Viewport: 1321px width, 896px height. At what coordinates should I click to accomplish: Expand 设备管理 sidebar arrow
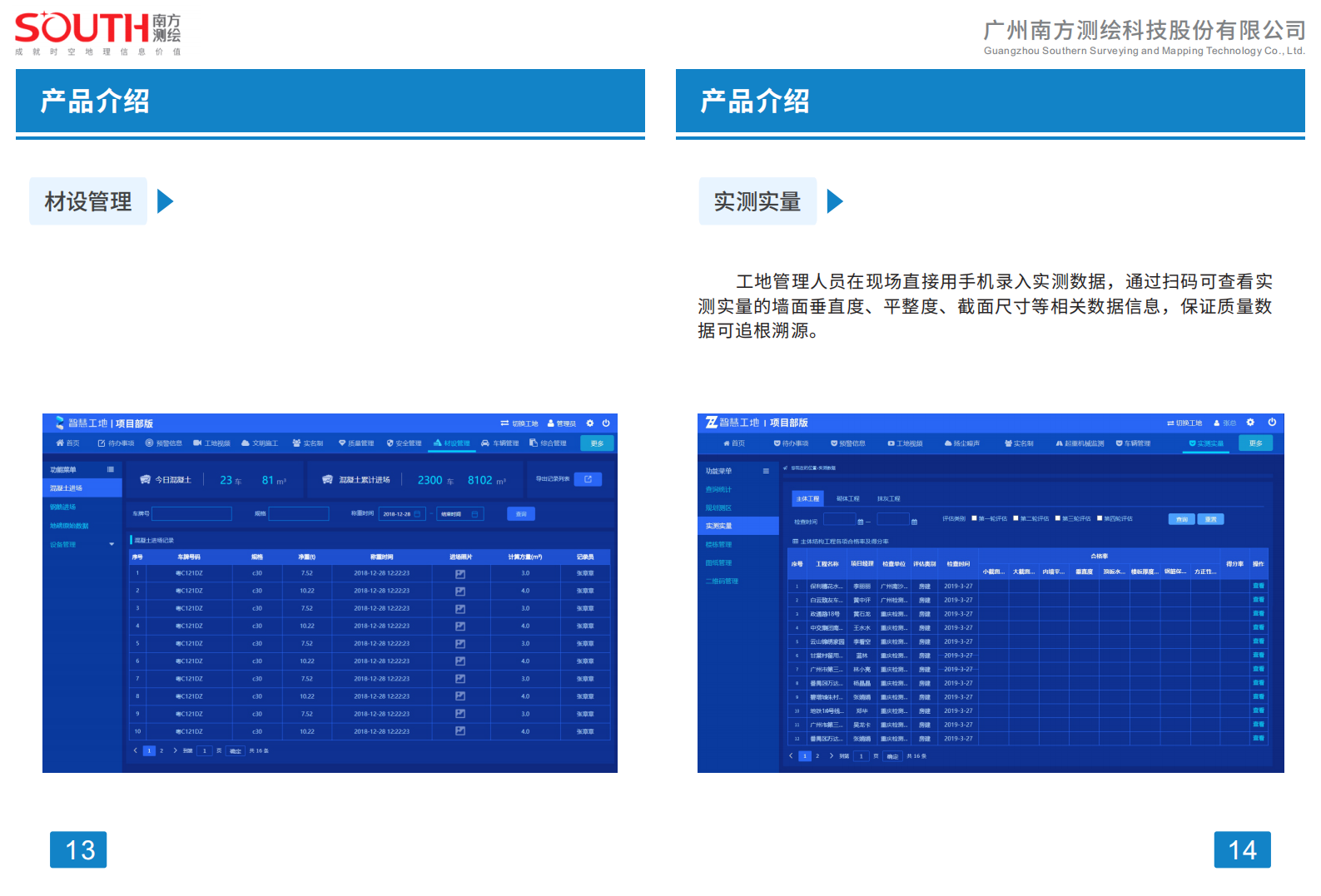[x=112, y=545]
